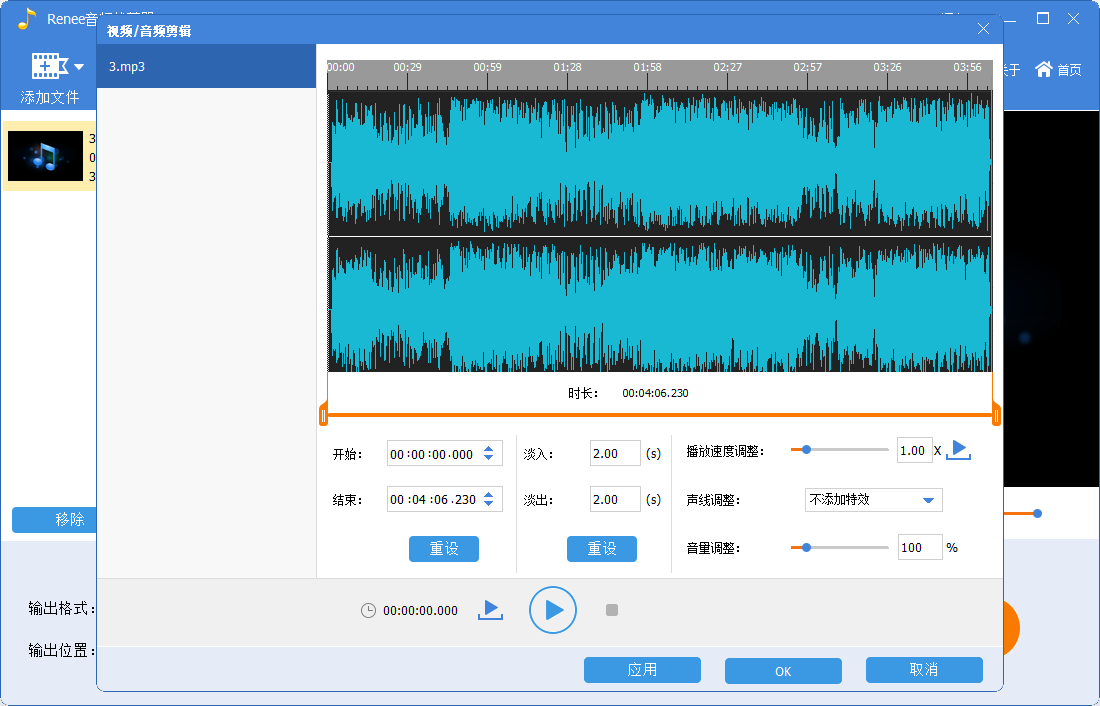Click the fade-out duration field
The width and height of the screenshot is (1100, 706).
(615, 500)
